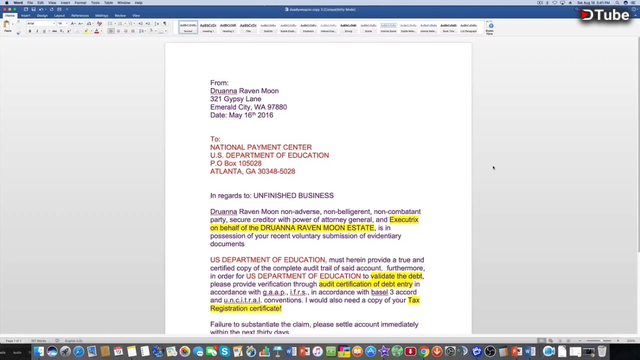Apply the List Paragraph style
Image resolution: width=640 pixels, height=360 pixels.
pos(468,27)
